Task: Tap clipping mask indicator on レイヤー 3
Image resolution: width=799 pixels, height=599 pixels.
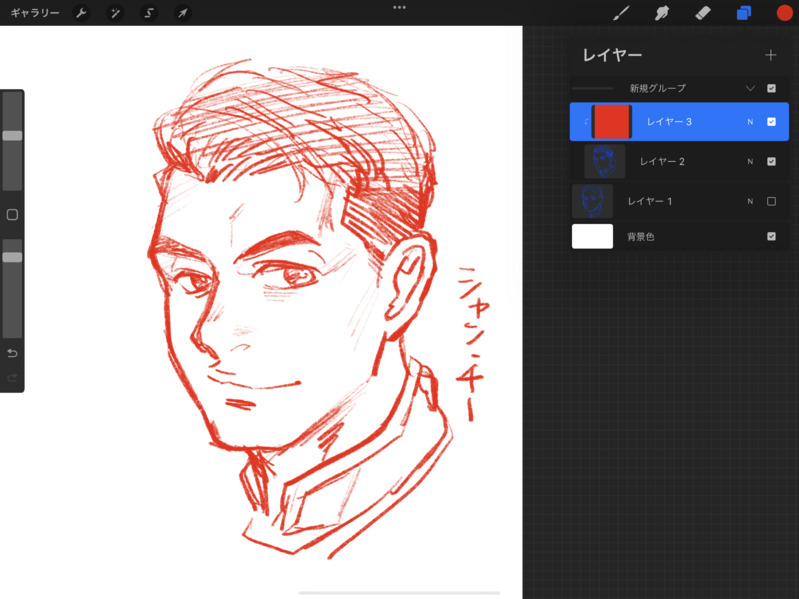Action: coord(586,122)
